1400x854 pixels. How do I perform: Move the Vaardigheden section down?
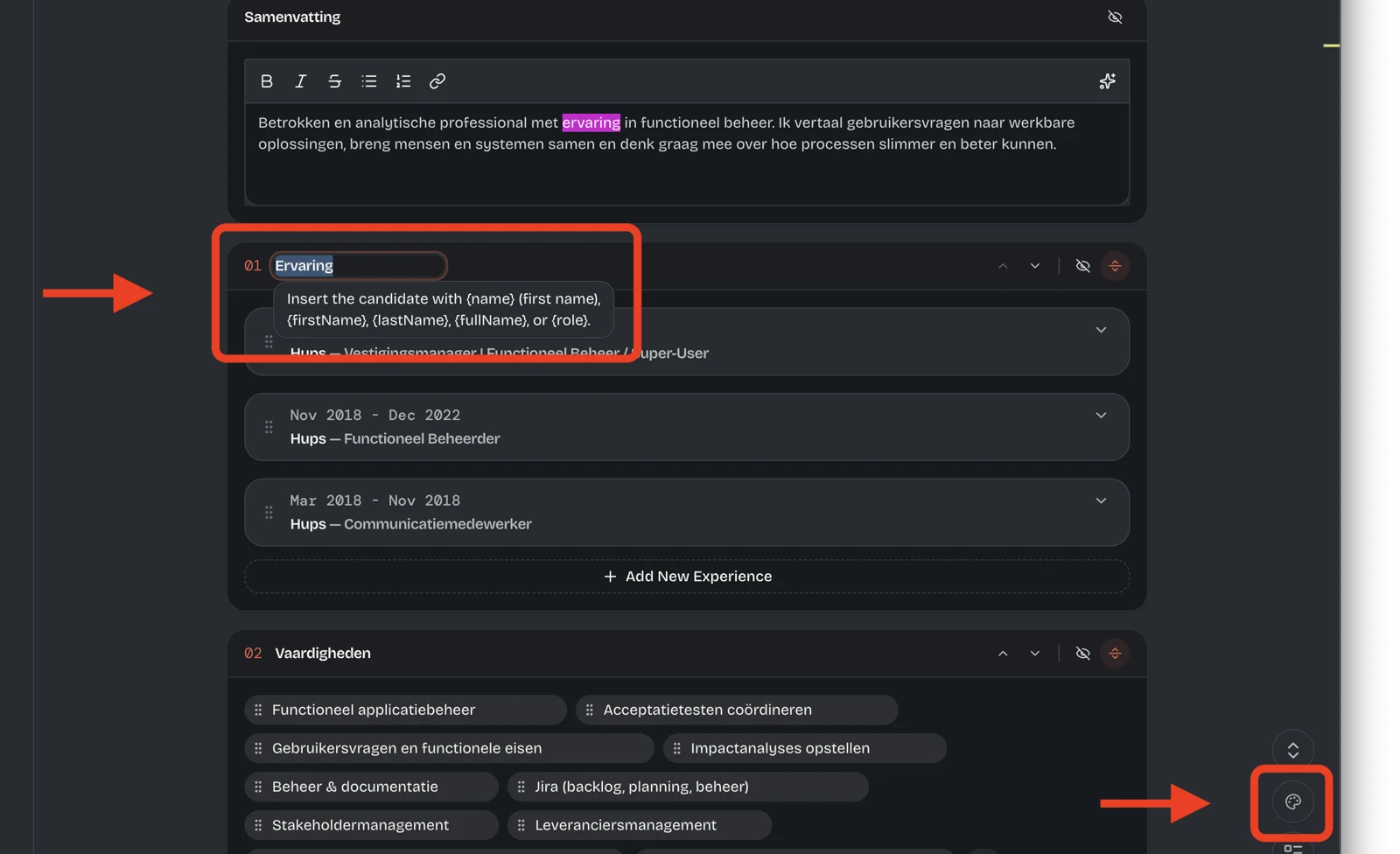[1035, 654]
